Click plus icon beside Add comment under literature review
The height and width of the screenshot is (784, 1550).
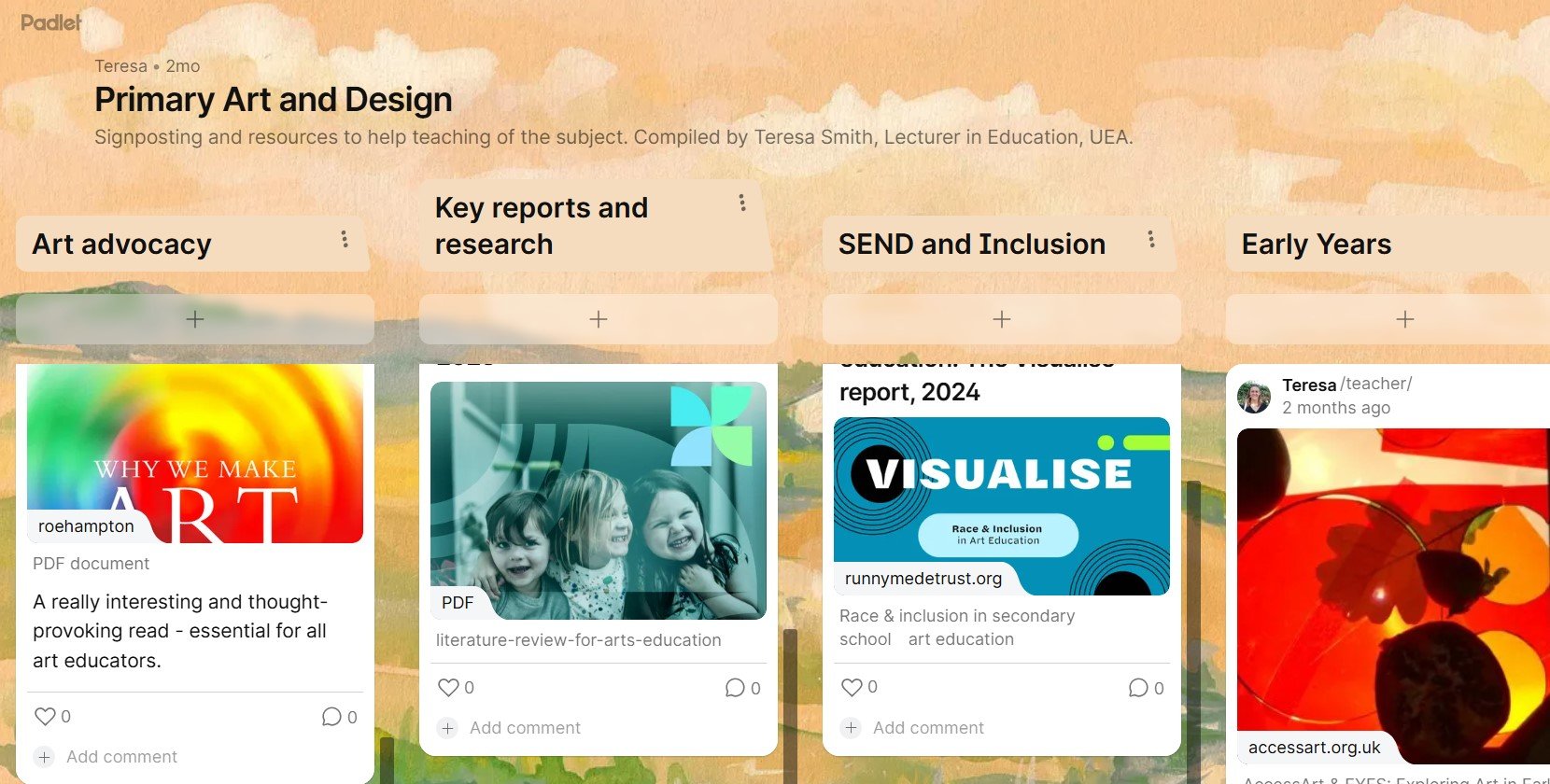coord(447,728)
